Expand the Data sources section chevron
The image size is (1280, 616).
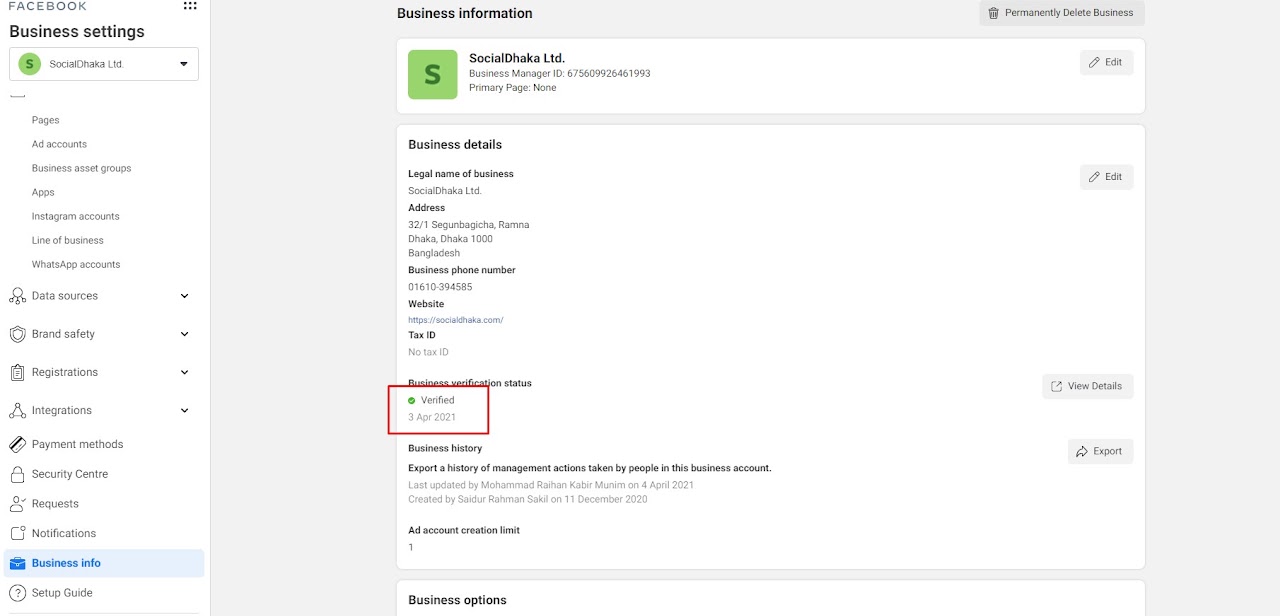point(184,296)
